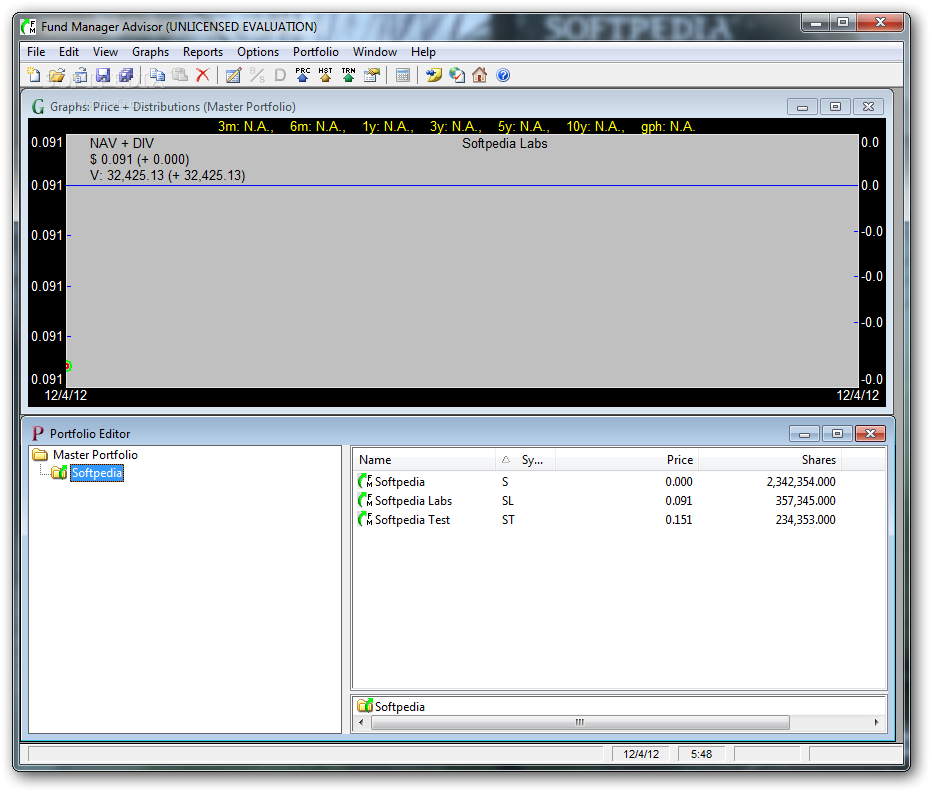This screenshot has height=792, width=931.
Task: Open the Graphs menu
Action: click(x=150, y=52)
